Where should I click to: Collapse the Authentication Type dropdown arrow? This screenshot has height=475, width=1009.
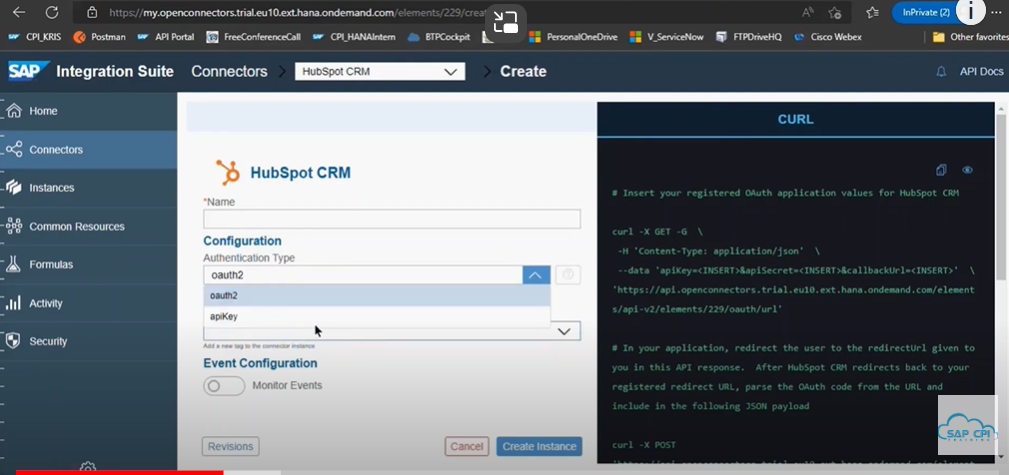(536, 275)
